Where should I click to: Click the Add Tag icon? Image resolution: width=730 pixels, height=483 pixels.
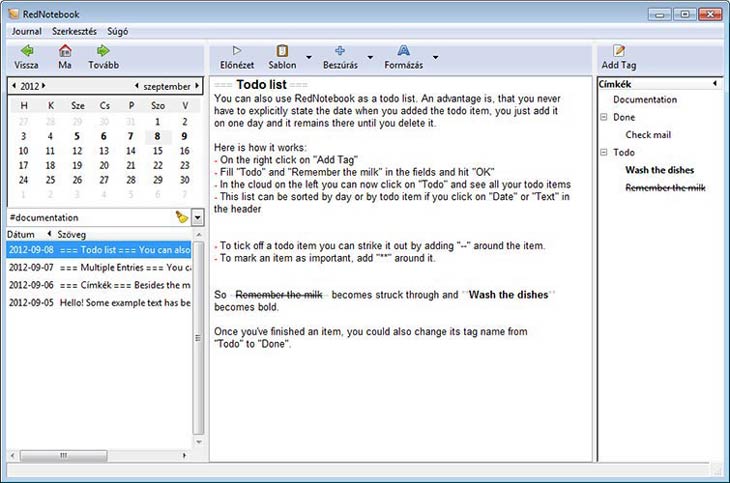619,51
